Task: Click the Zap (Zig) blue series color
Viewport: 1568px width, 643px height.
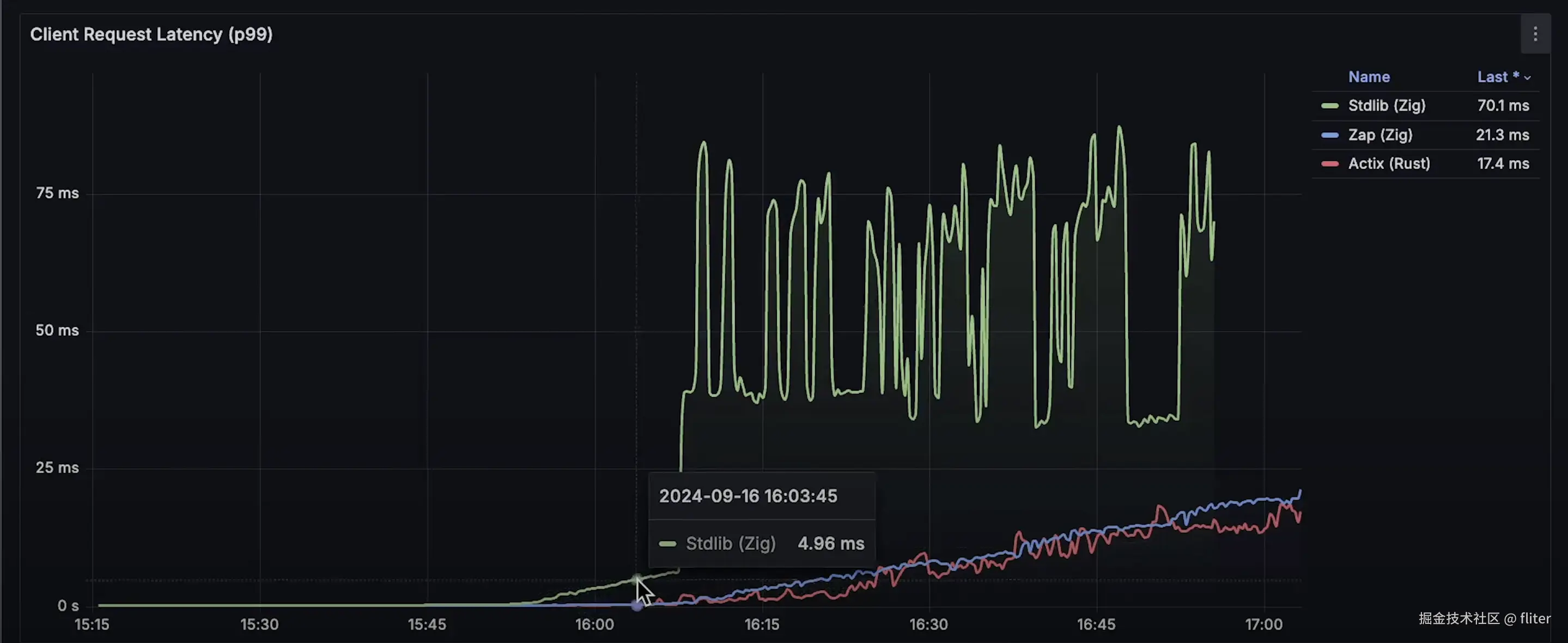Action: tap(1329, 135)
